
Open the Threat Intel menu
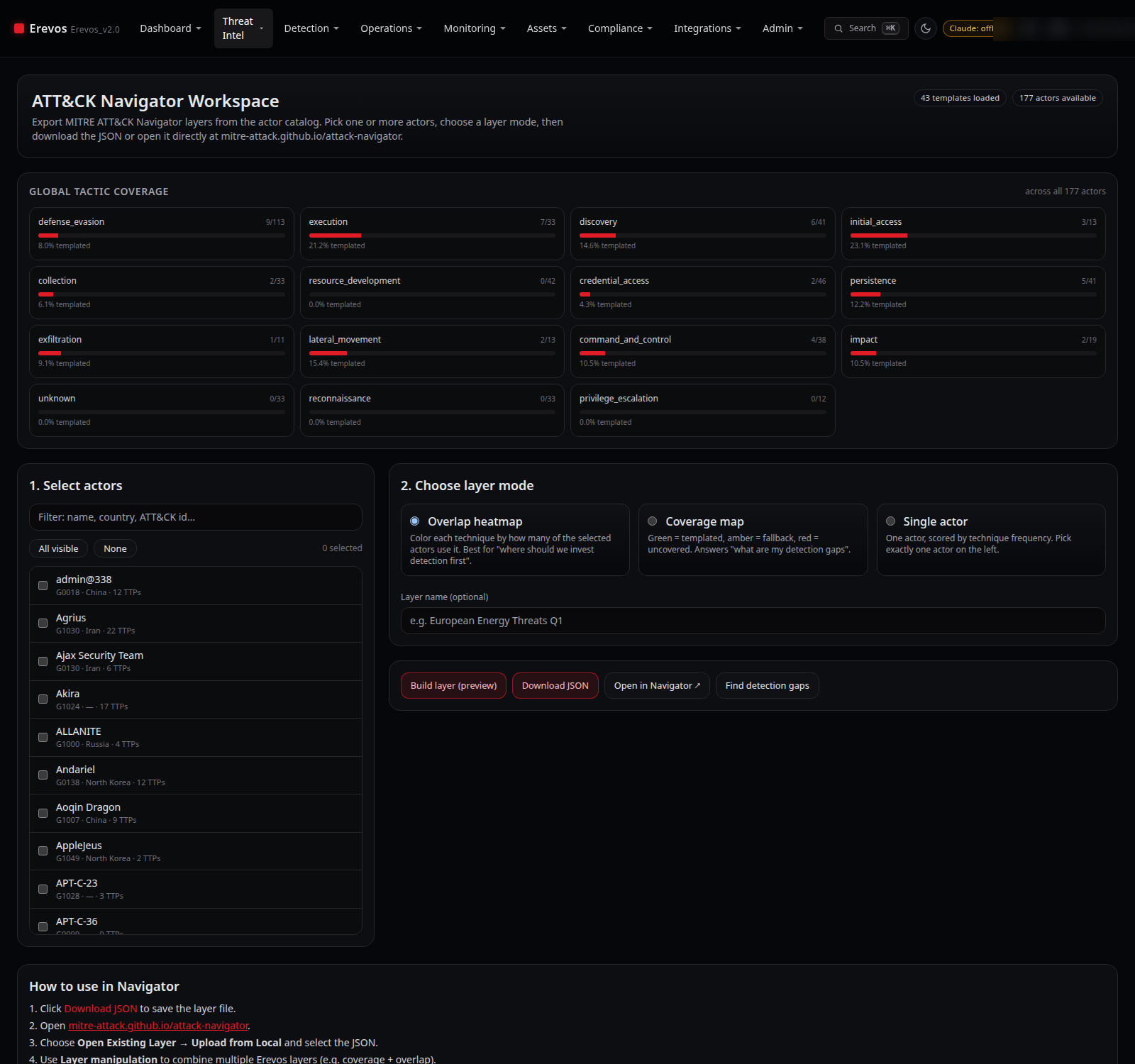(243, 28)
